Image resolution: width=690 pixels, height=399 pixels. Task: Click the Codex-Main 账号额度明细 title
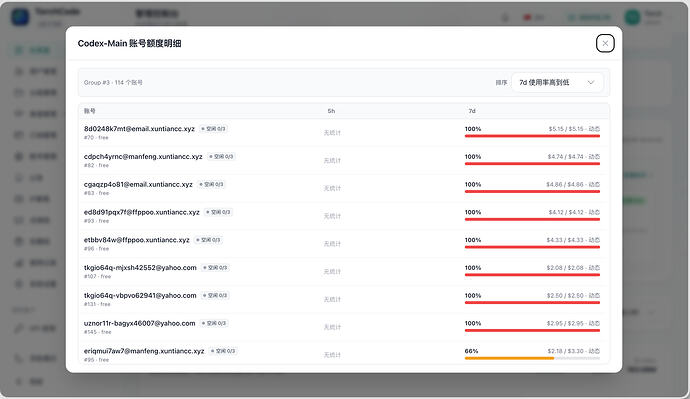coord(129,43)
